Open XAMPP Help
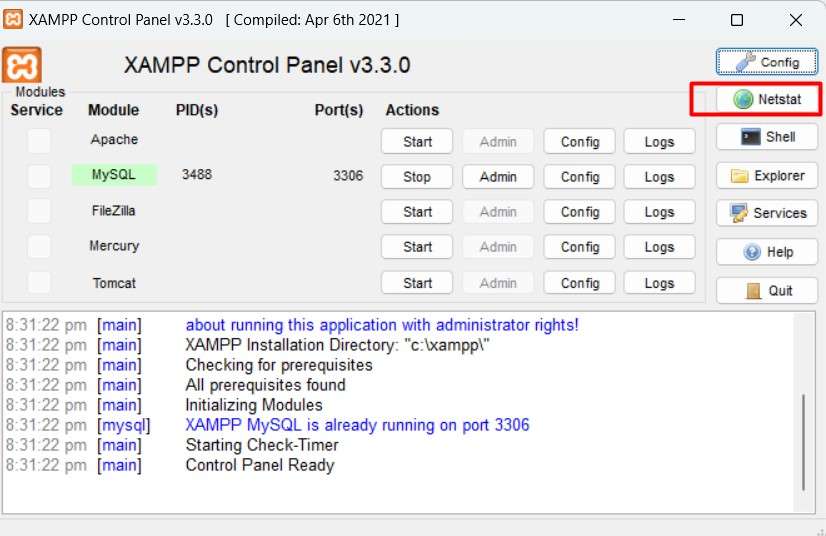826x536 pixels. pos(766,252)
